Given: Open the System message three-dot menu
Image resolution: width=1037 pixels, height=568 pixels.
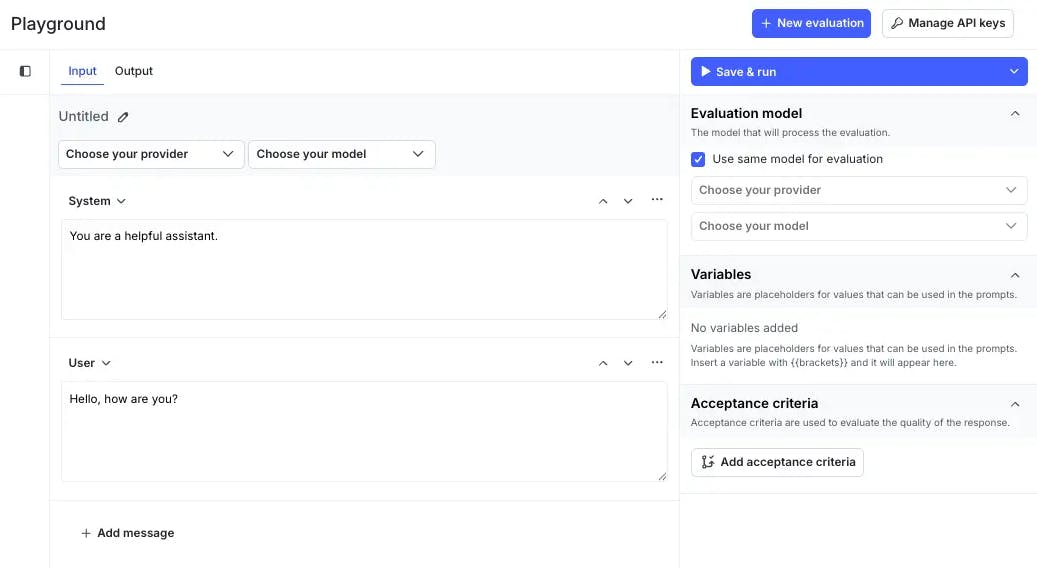Looking at the screenshot, I should pyautogui.click(x=657, y=200).
